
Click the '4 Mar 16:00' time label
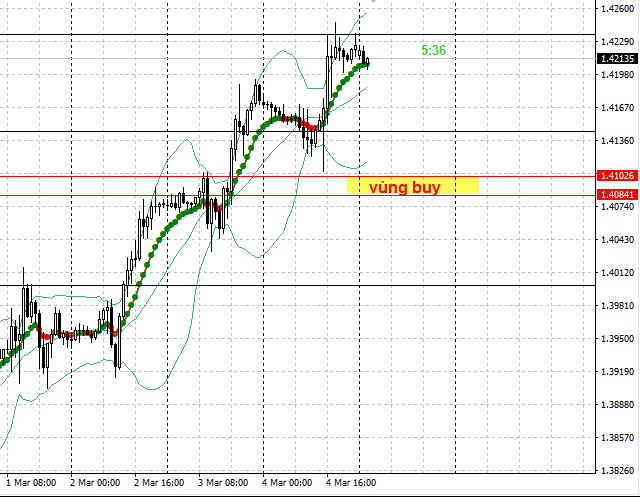351,483
